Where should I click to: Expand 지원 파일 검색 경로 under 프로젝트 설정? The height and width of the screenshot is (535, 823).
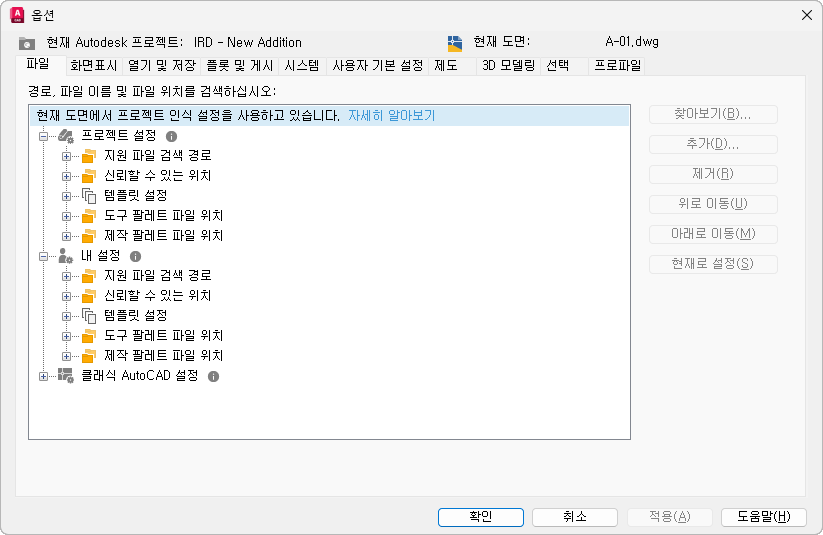[66, 156]
